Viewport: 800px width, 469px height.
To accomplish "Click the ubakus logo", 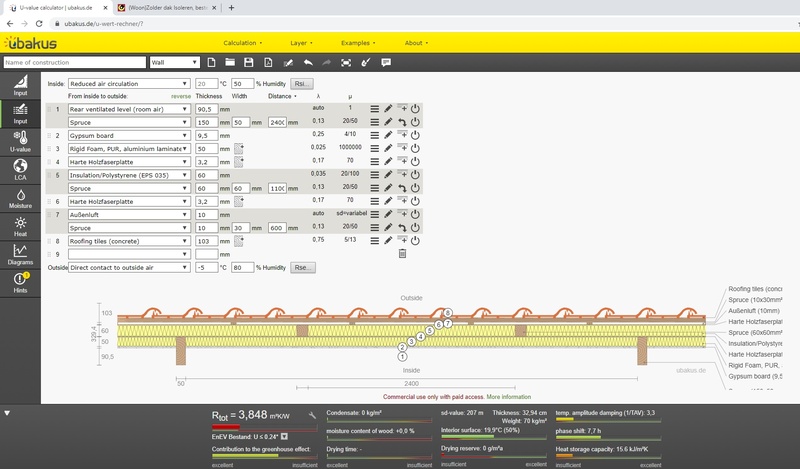I will tap(30, 43).
